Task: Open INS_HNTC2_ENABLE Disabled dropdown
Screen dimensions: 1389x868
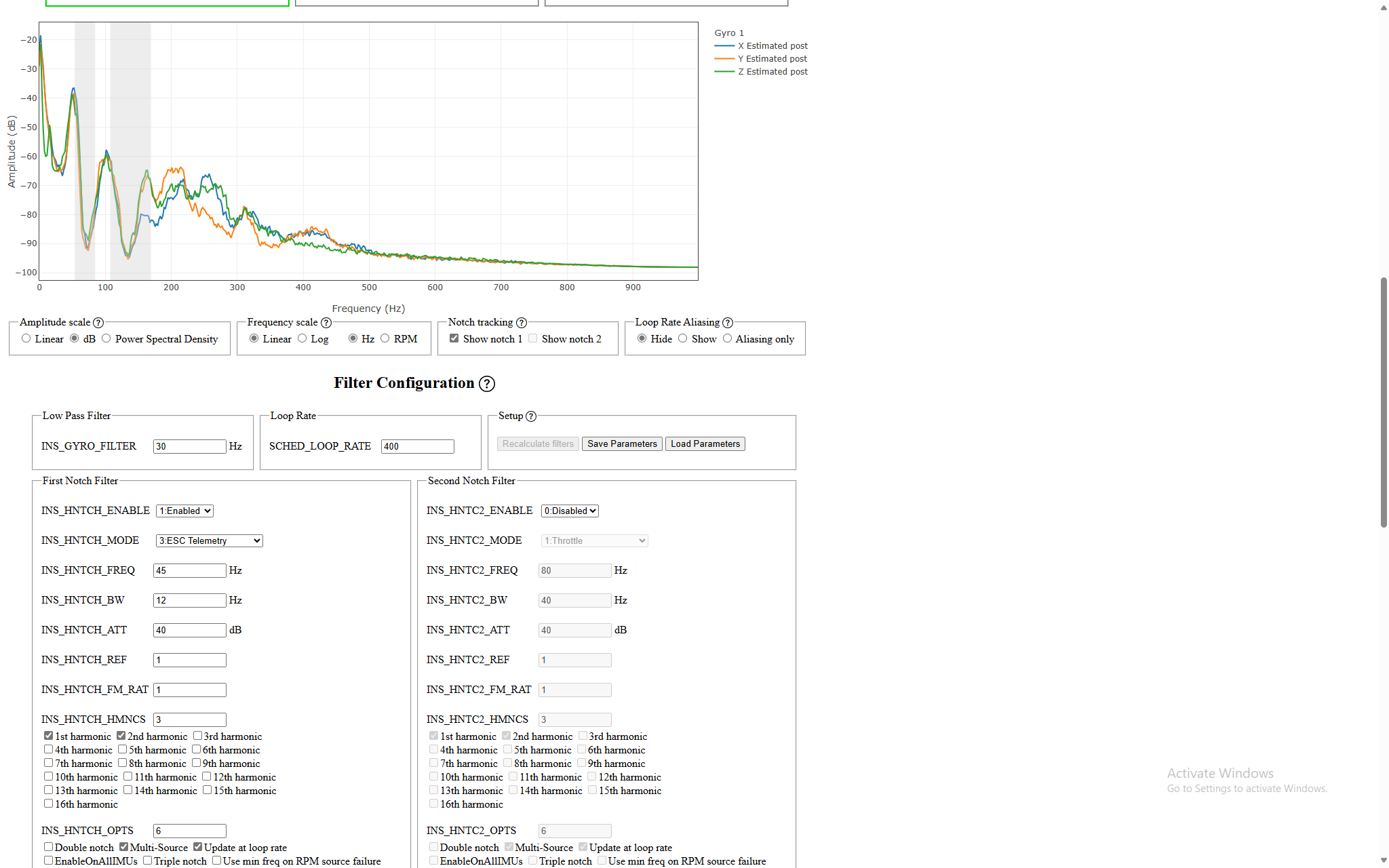Action: click(x=570, y=511)
